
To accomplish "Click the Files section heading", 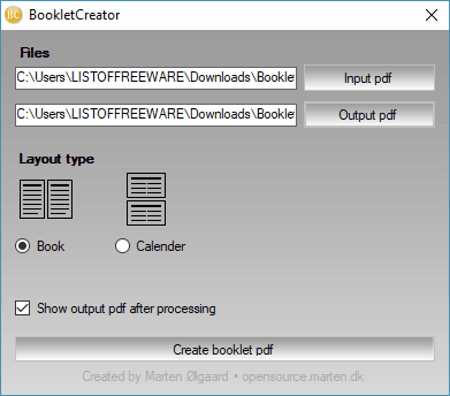I will pos(35,53).
